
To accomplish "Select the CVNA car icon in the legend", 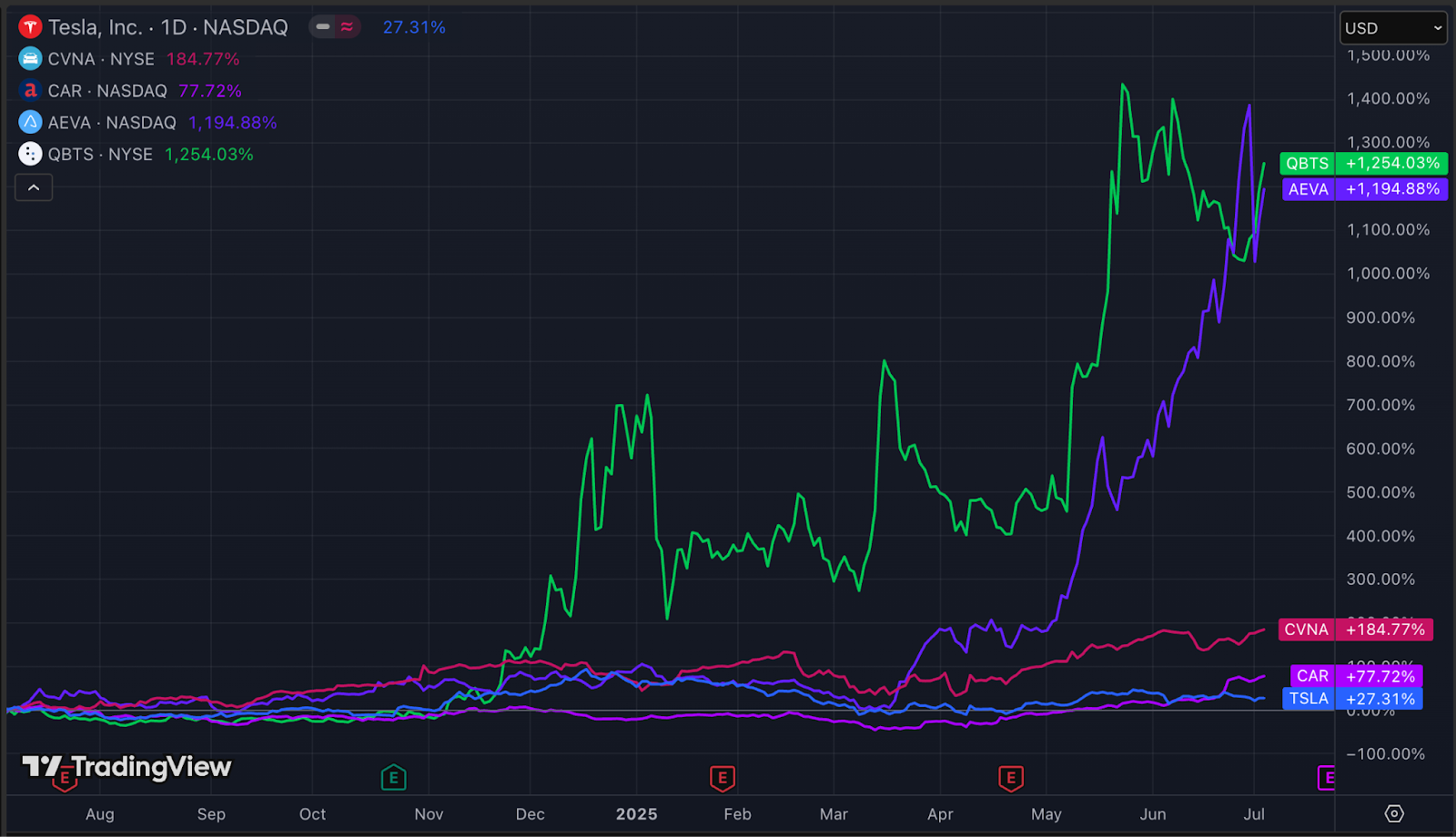I will point(30,58).
